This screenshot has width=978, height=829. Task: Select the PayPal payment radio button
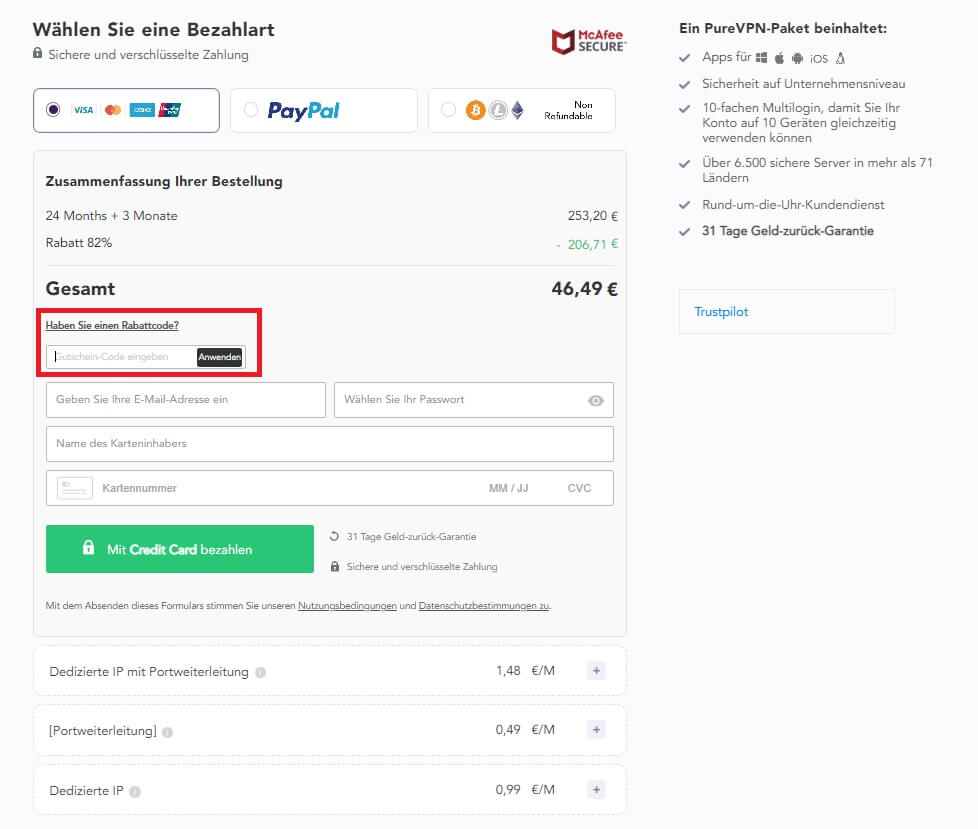click(x=251, y=110)
